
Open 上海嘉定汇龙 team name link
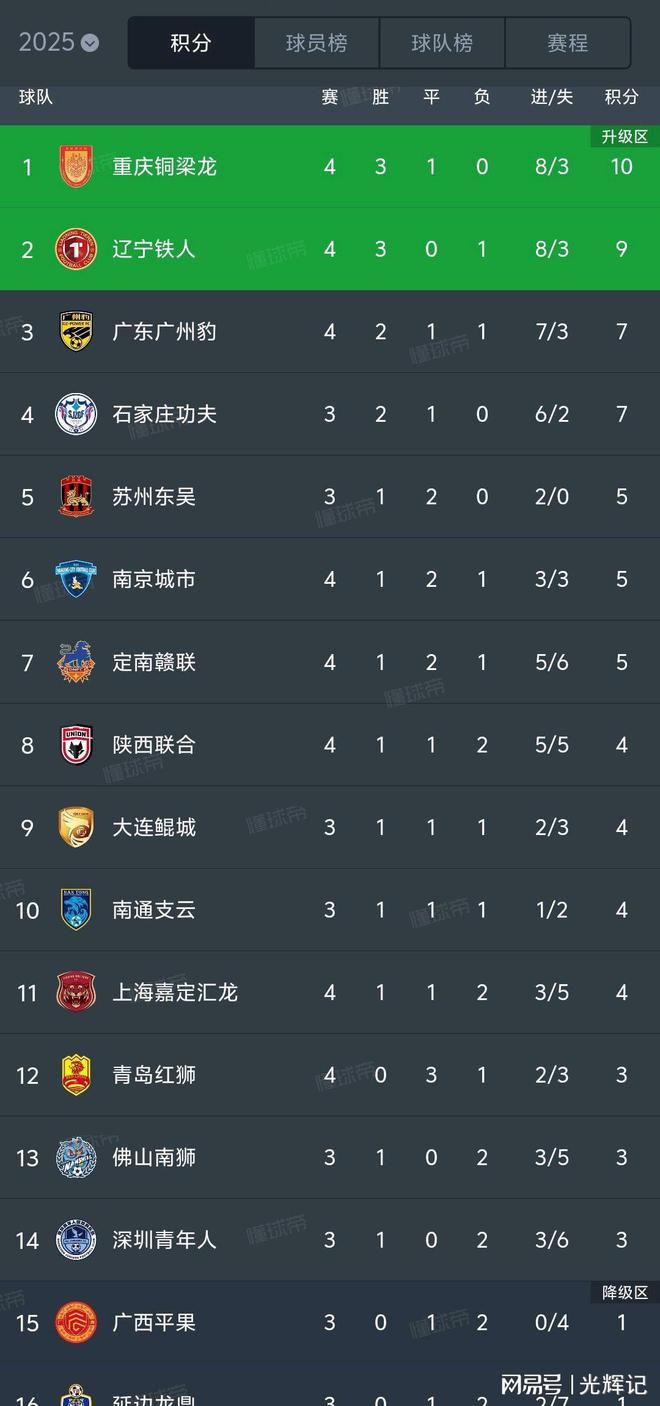[175, 993]
